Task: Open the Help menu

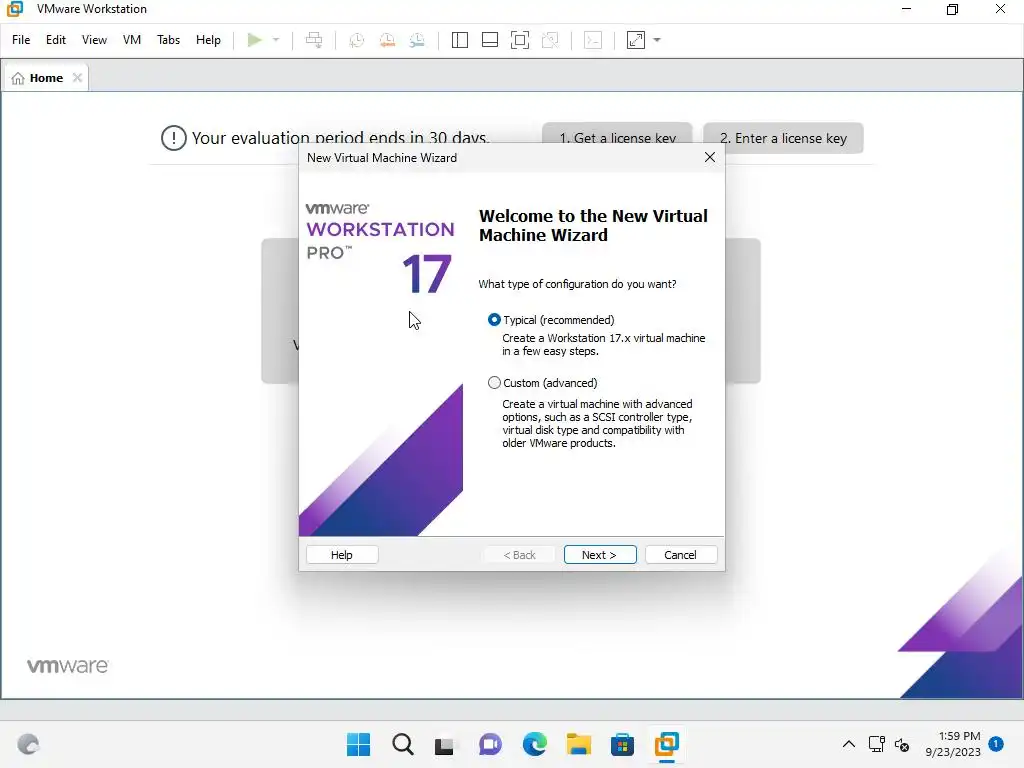Action: coord(208,40)
